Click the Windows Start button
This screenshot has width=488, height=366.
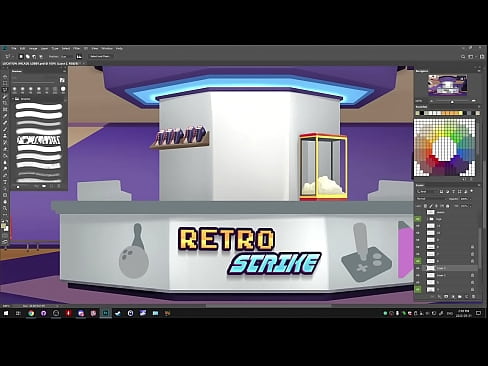tap(6, 313)
